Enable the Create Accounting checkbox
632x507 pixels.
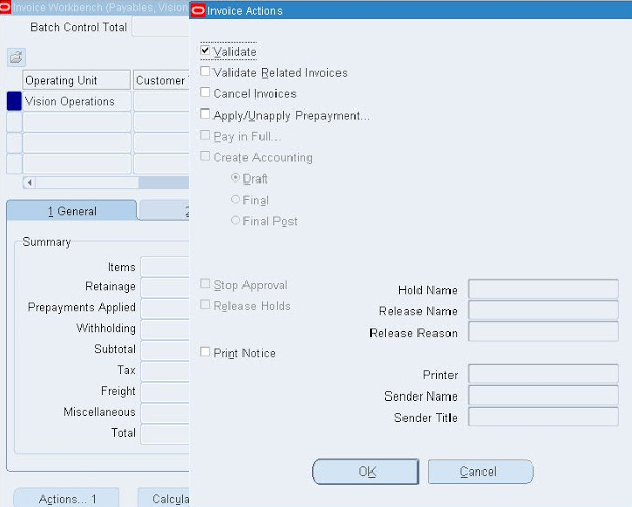pos(205,156)
